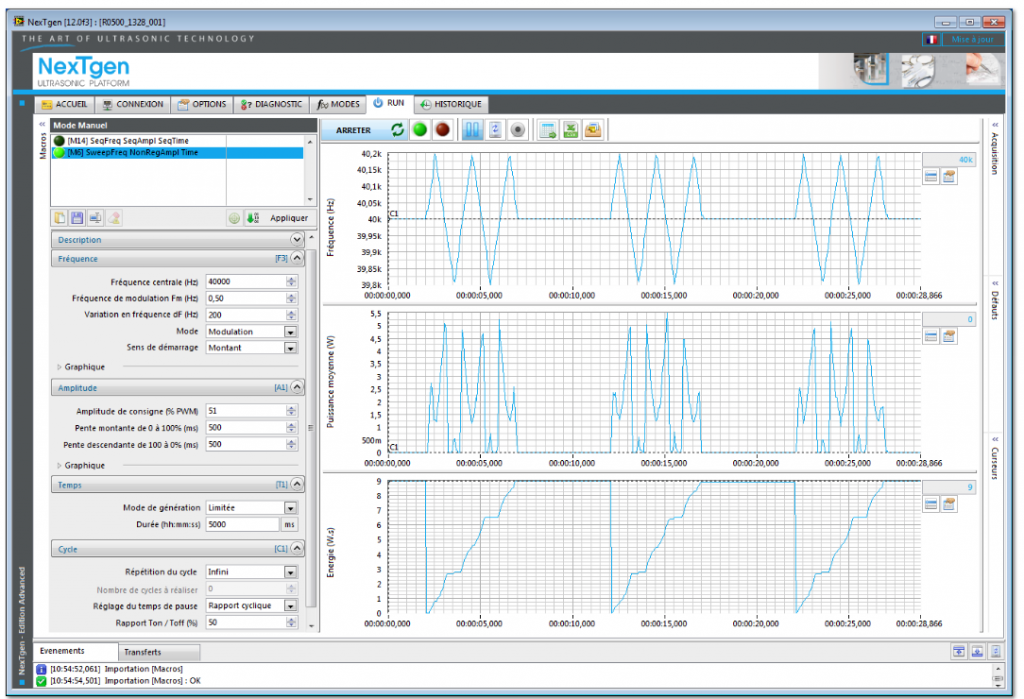This screenshot has height=699, width=1024.
Task: Click the Mise à jour button
Action: click(972, 39)
